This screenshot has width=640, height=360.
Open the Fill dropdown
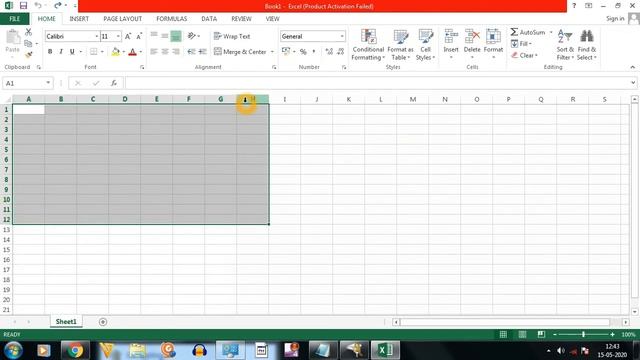[521, 44]
